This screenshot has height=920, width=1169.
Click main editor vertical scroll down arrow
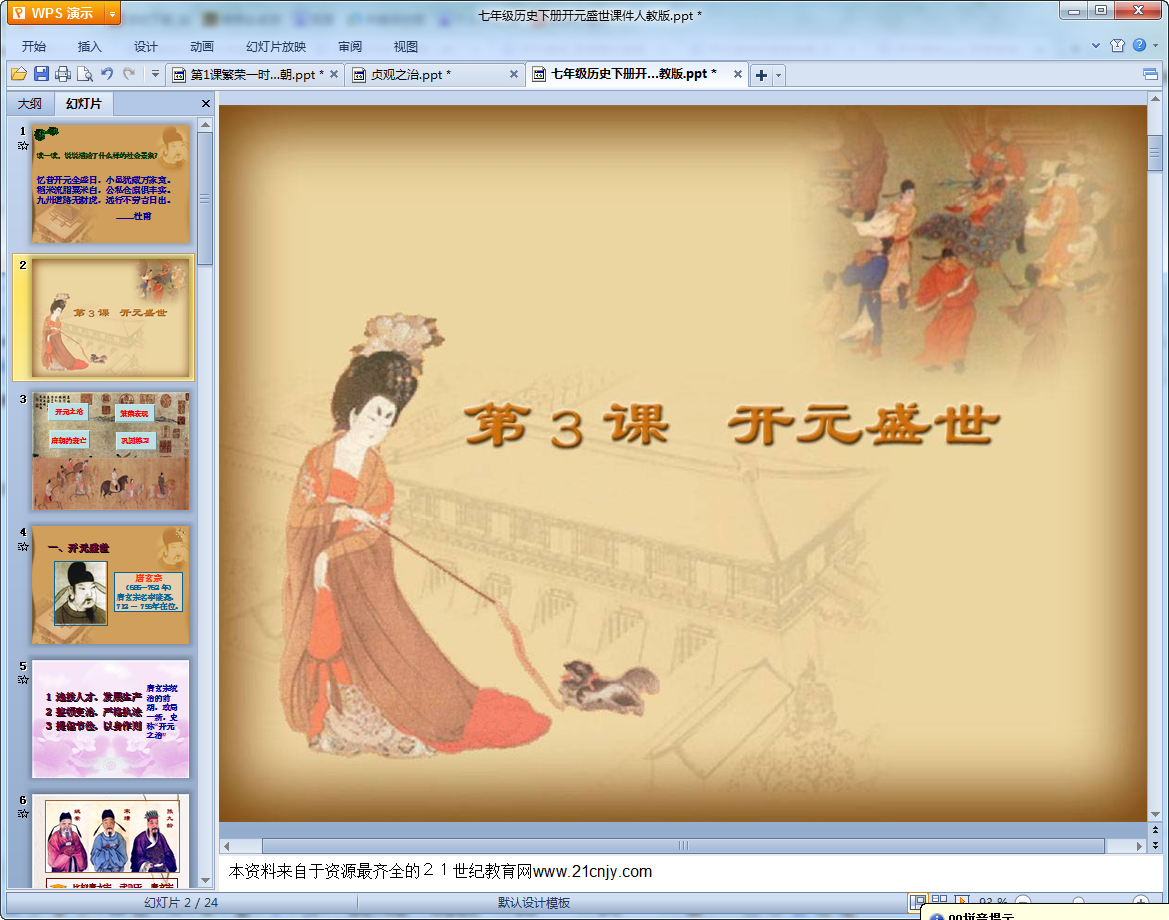(x=1155, y=815)
